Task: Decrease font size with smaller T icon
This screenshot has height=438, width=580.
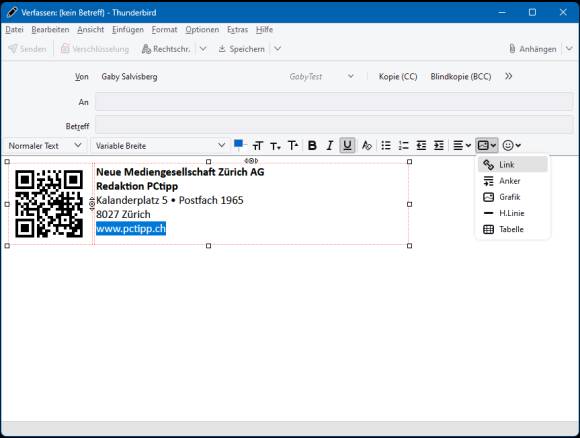Action: (x=275, y=146)
